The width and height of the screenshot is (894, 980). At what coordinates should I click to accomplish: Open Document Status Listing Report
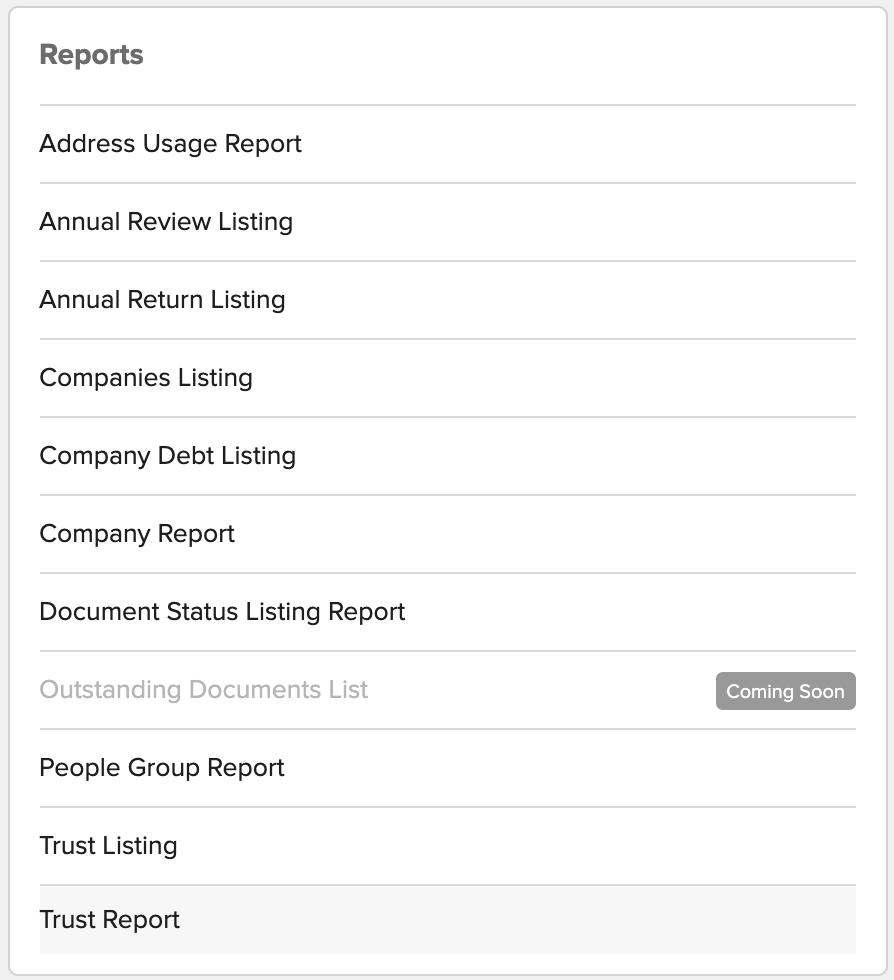coord(448,612)
